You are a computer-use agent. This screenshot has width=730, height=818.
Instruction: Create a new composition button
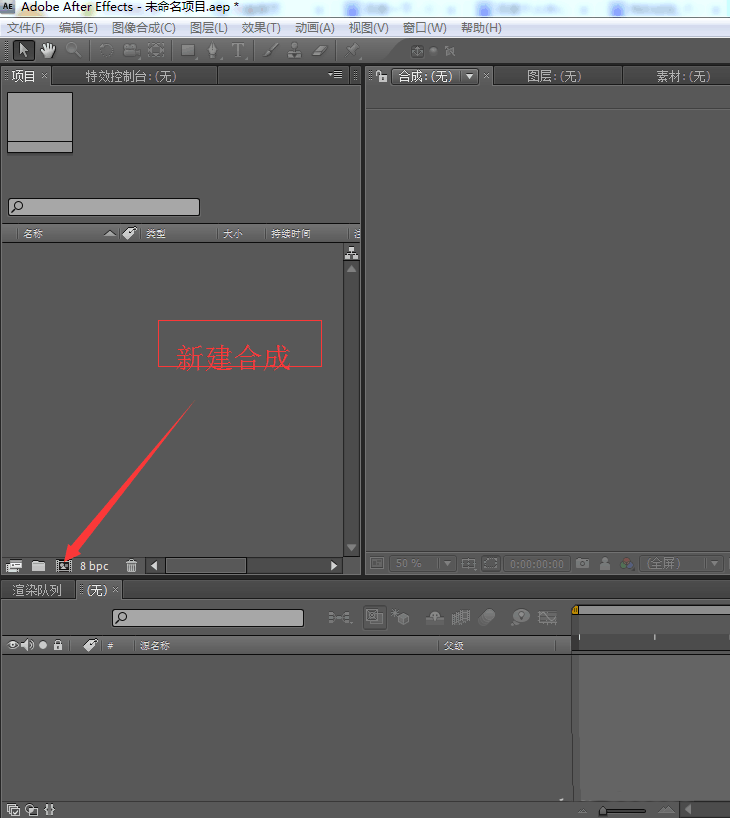point(64,566)
